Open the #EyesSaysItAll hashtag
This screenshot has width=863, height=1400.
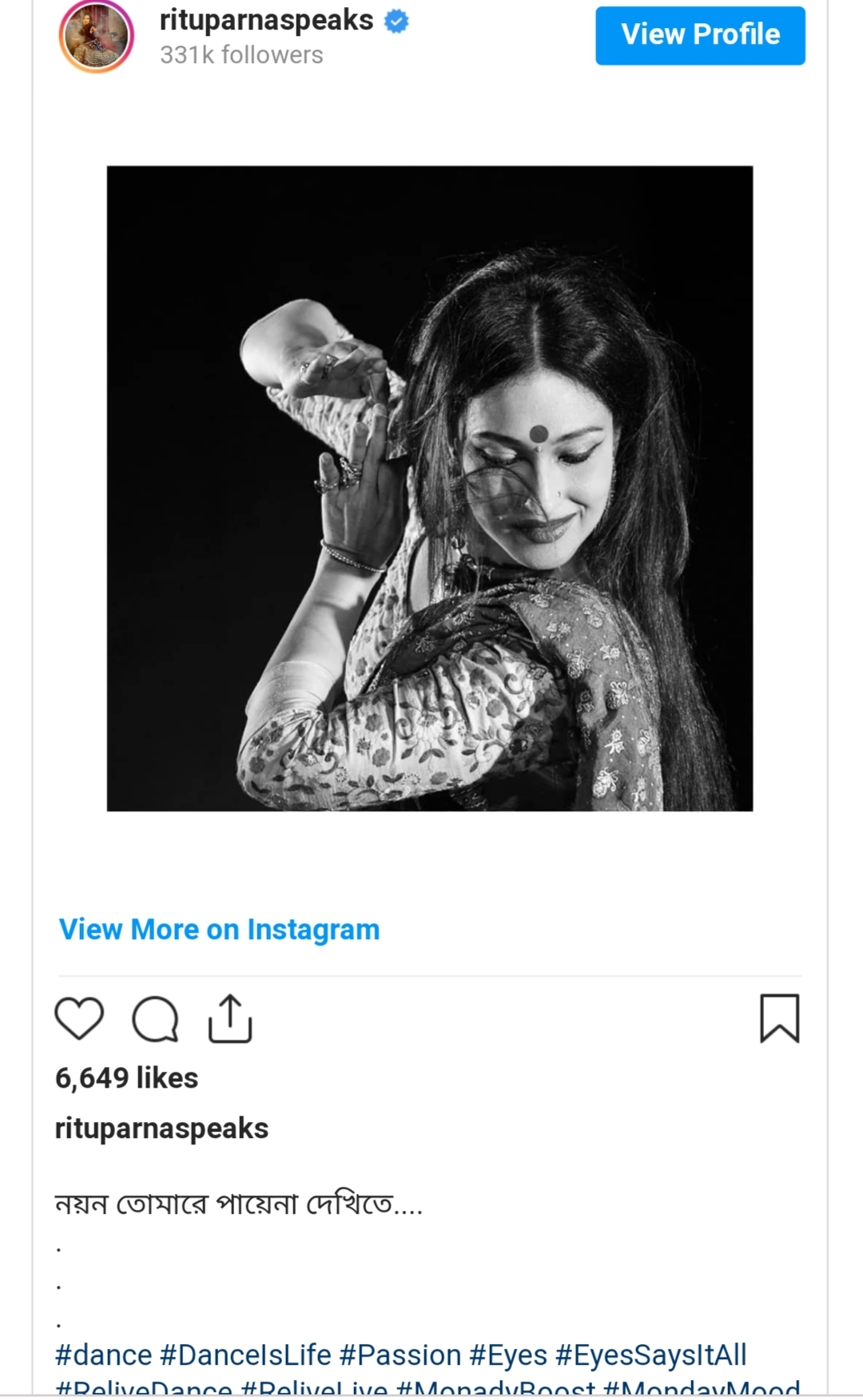tap(650, 1354)
